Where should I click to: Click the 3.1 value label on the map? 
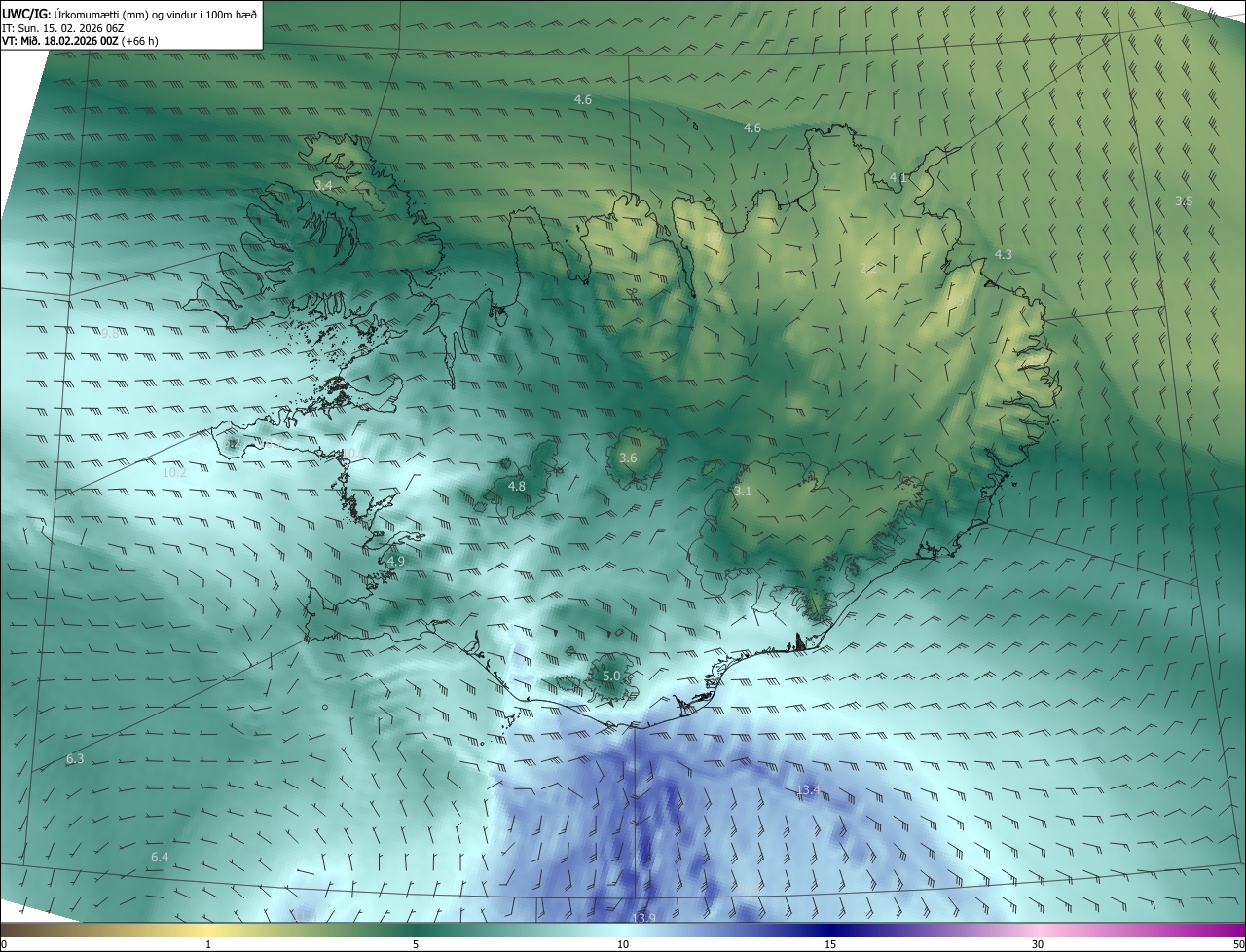tap(743, 491)
